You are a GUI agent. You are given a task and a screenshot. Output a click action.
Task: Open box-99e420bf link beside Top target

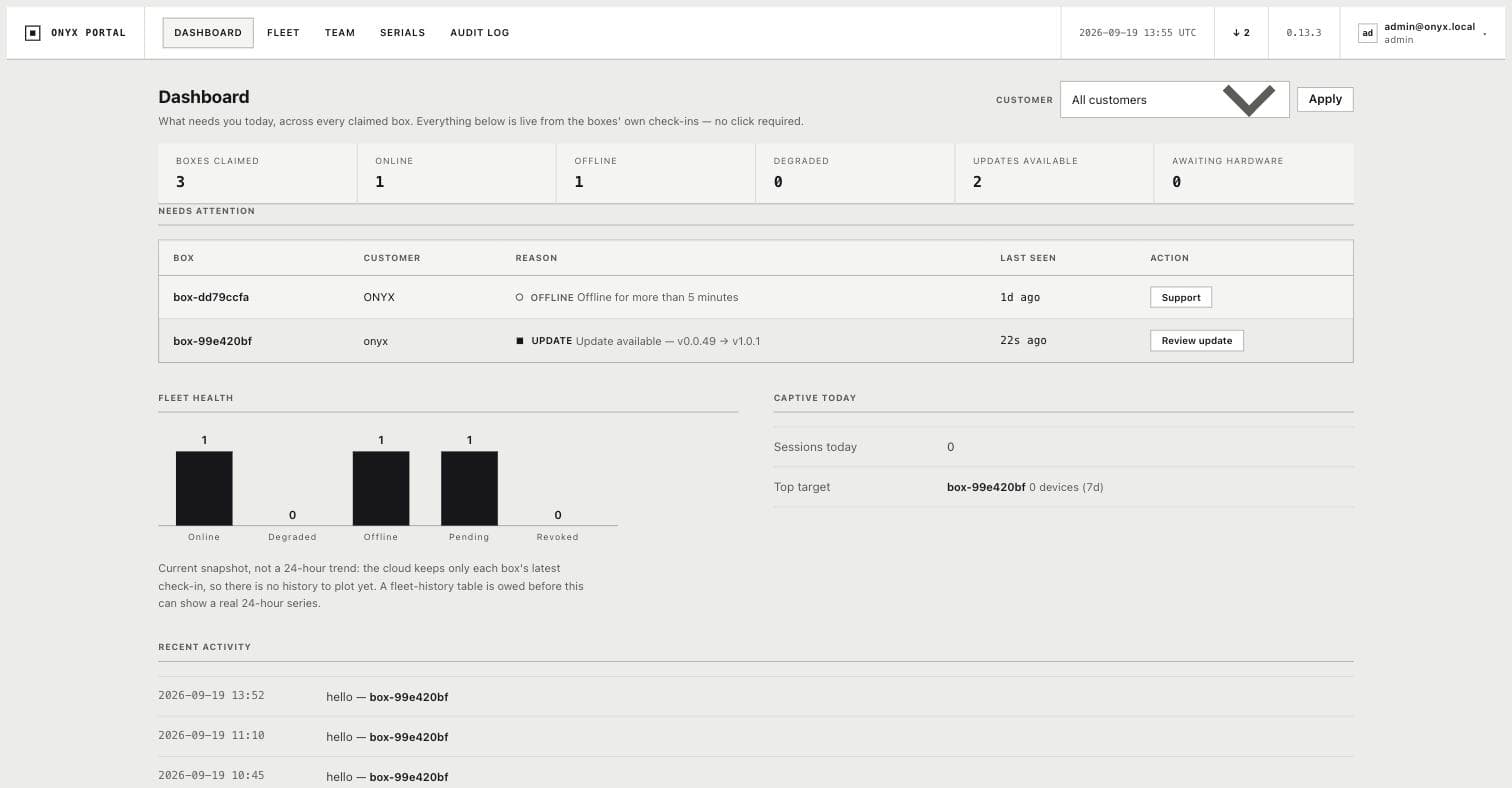pos(986,487)
